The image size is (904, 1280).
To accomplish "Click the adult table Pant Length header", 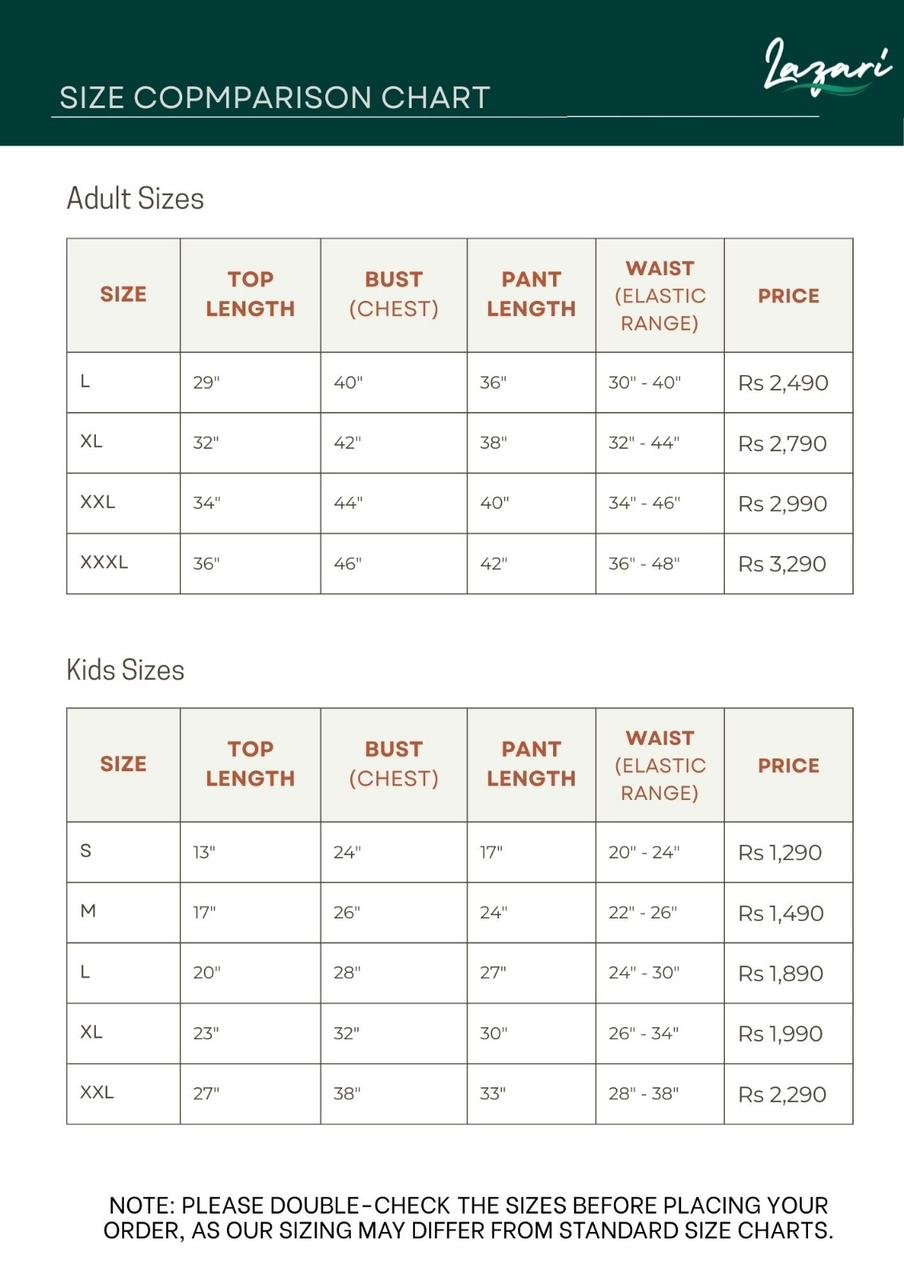I will click(x=531, y=294).
